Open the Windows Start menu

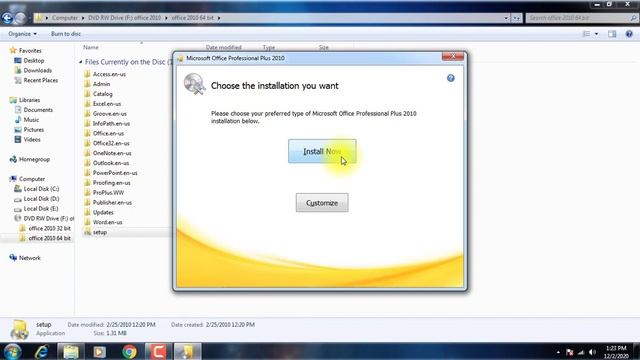pos(12,351)
